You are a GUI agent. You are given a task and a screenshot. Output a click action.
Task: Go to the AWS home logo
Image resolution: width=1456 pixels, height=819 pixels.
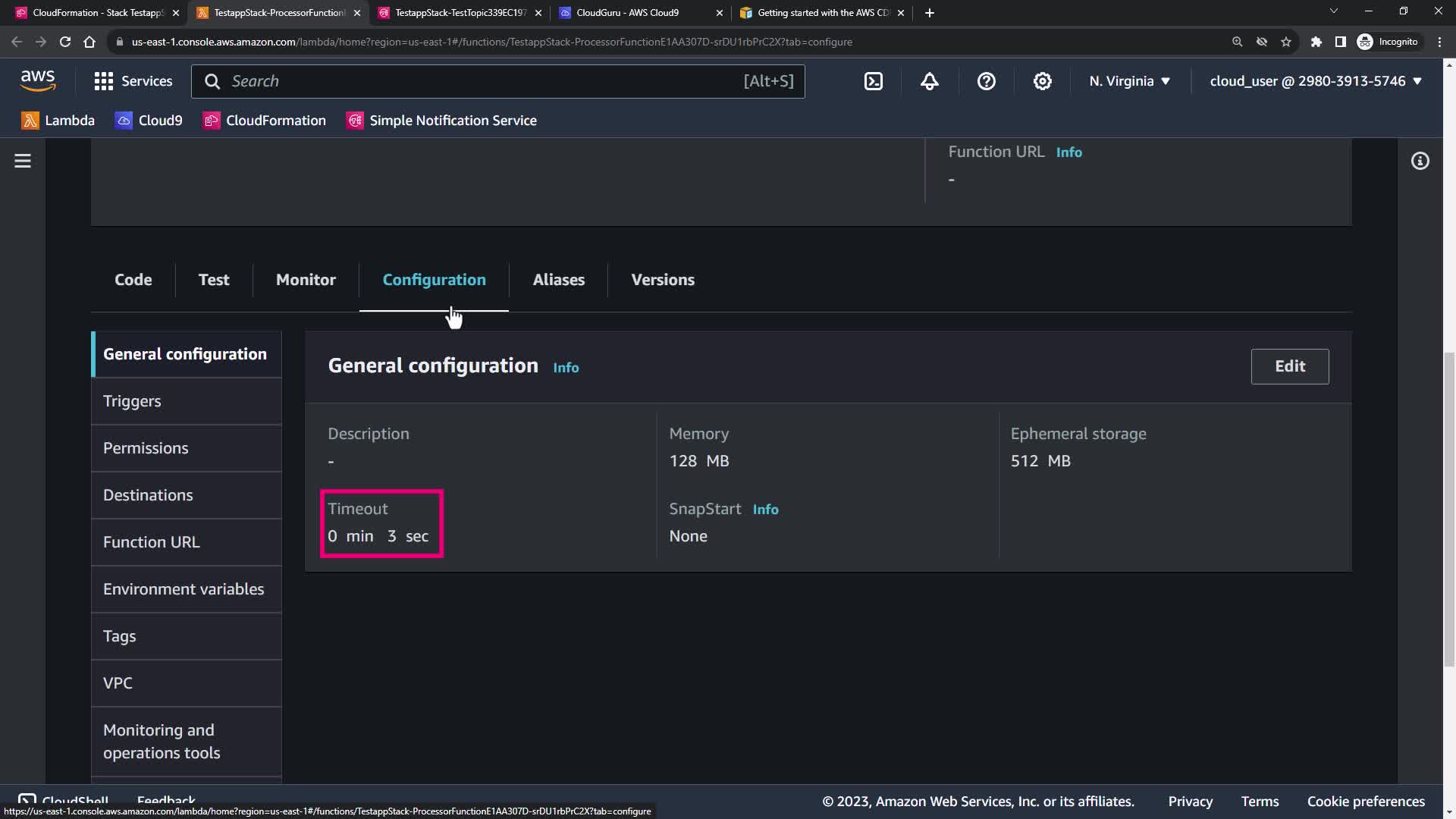[x=37, y=80]
